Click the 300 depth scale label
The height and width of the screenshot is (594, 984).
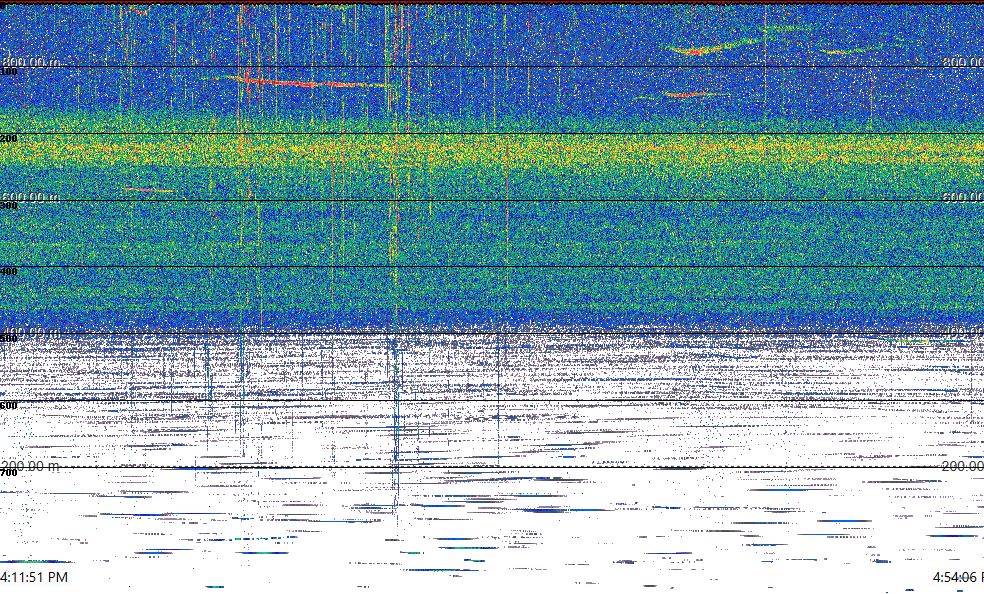click(9, 206)
